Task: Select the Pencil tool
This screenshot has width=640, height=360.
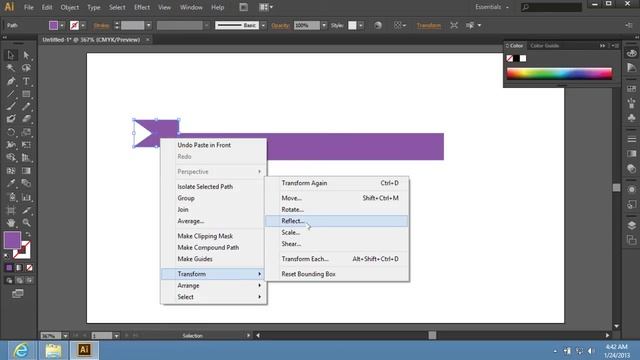Action: (26, 107)
